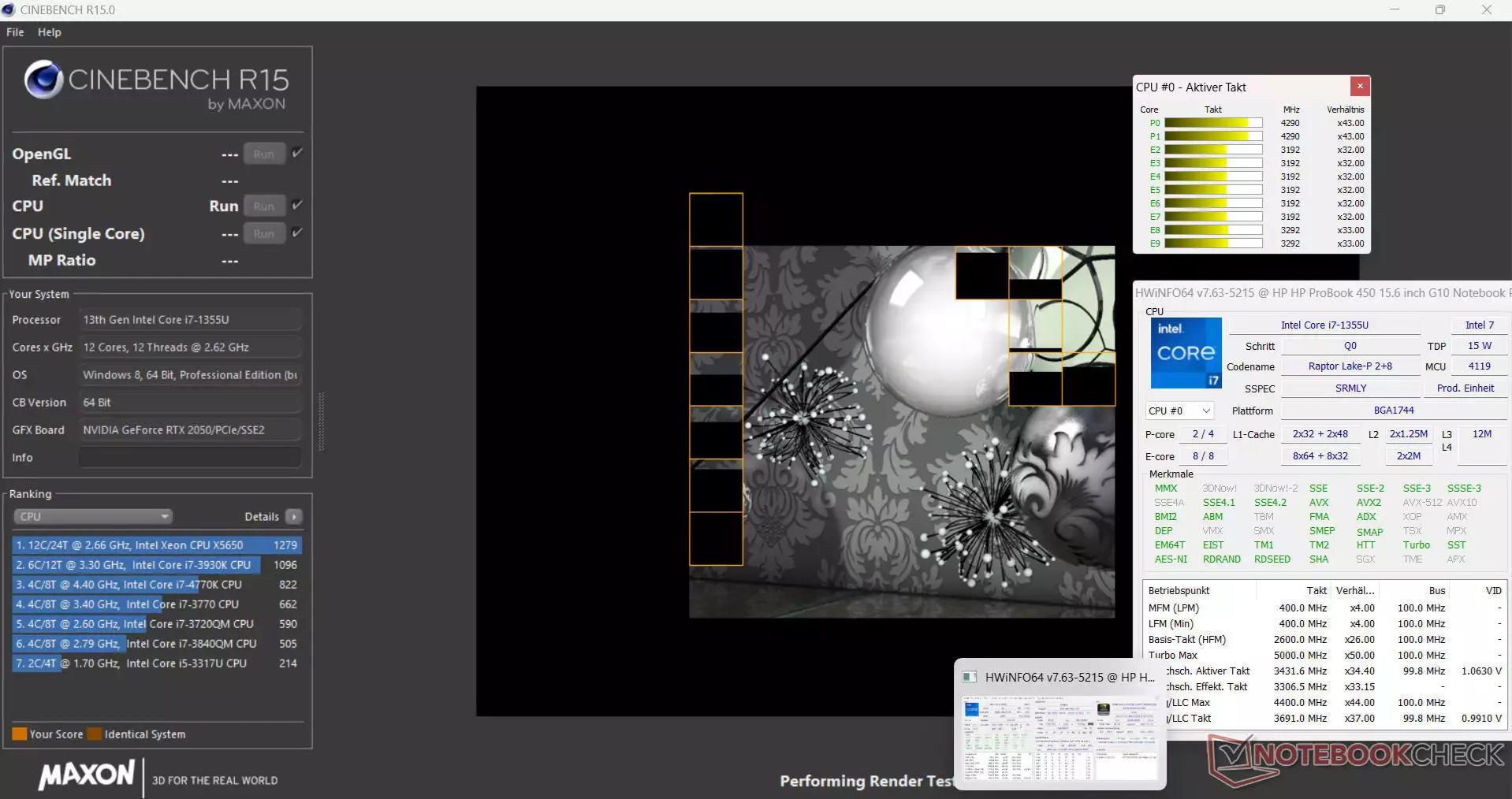This screenshot has height=799, width=1512.
Task: Open the Help menu
Action: click(49, 32)
